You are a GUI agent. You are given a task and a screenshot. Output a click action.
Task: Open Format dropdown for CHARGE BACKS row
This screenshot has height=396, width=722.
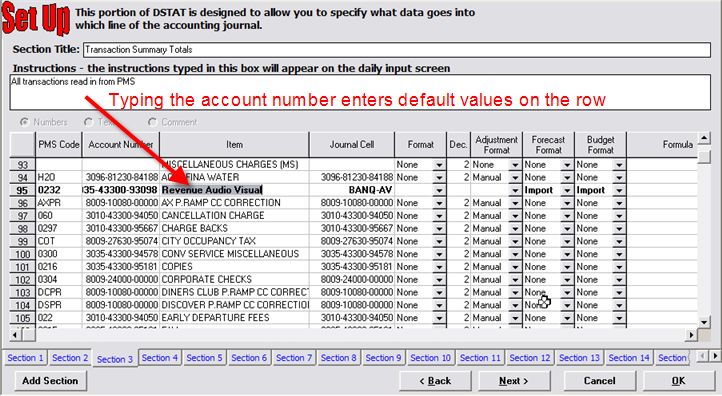click(x=439, y=229)
